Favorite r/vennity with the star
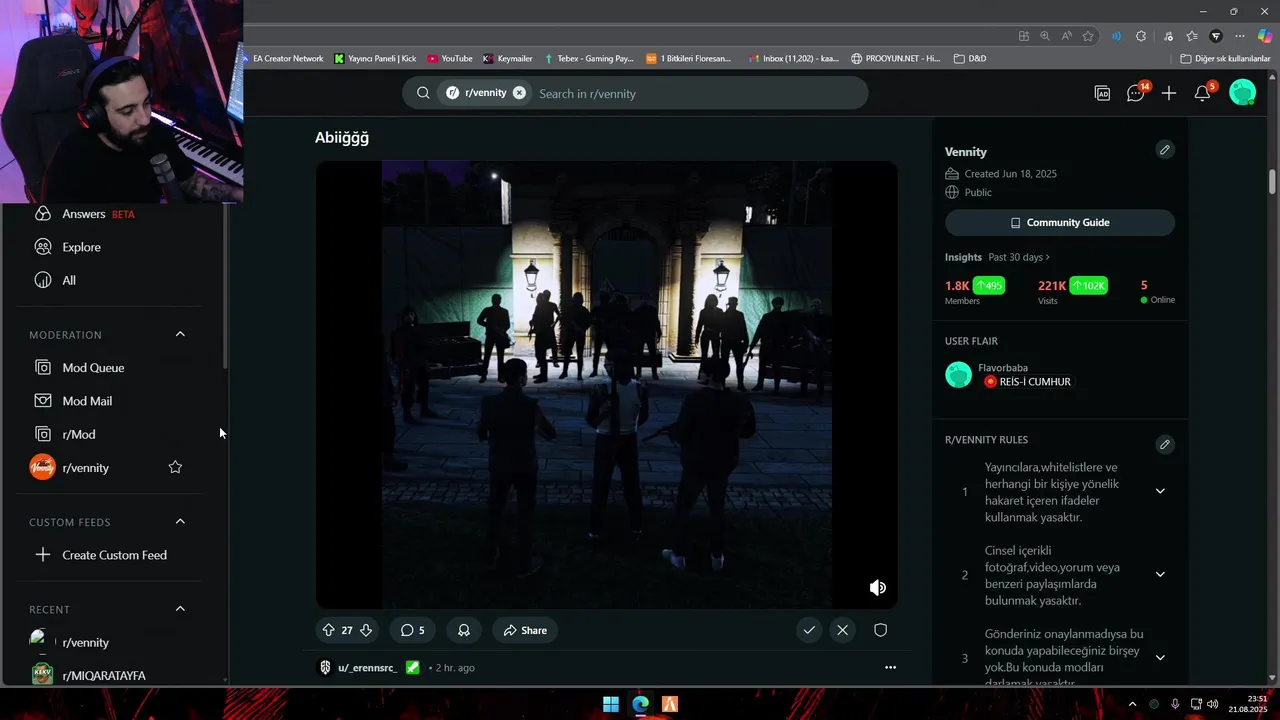Screen dimensions: 1280x720 (x=175, y=467)
